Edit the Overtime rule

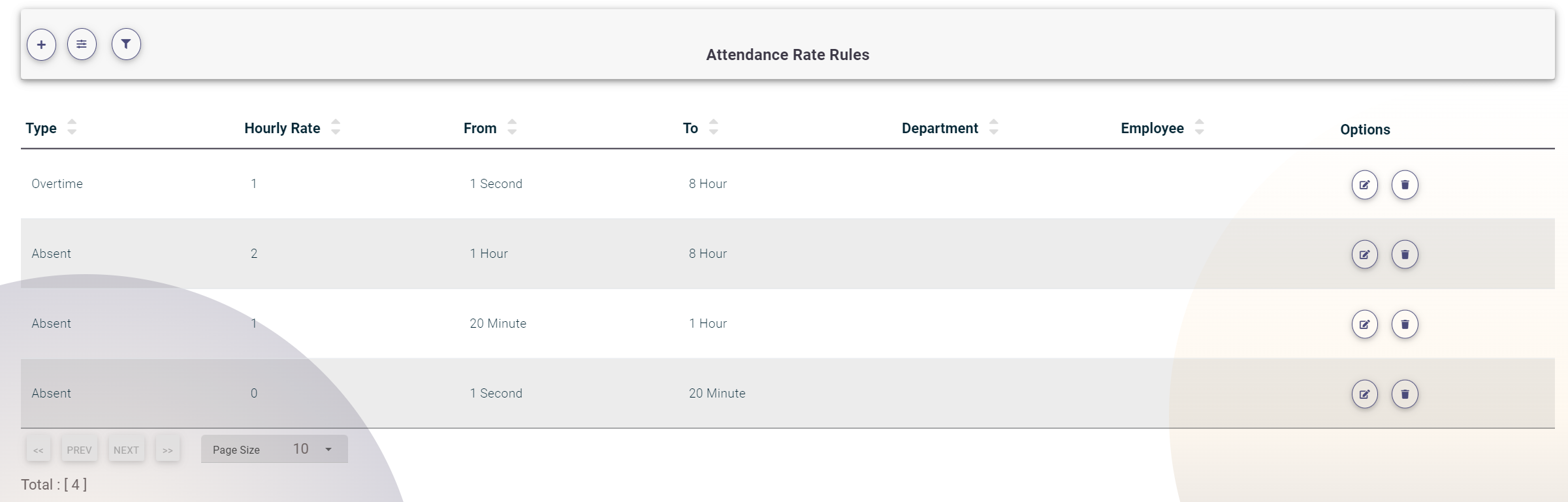(1364, 185)
